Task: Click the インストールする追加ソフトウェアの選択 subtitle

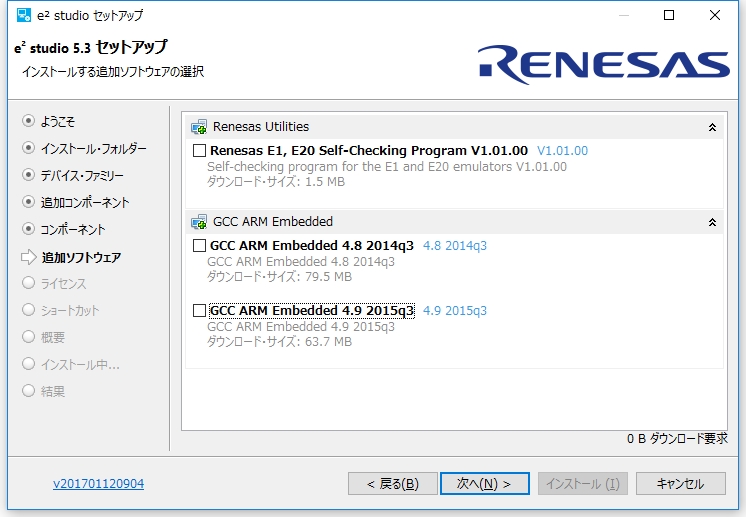Action: pyautogui.click(x=113, y=72)
